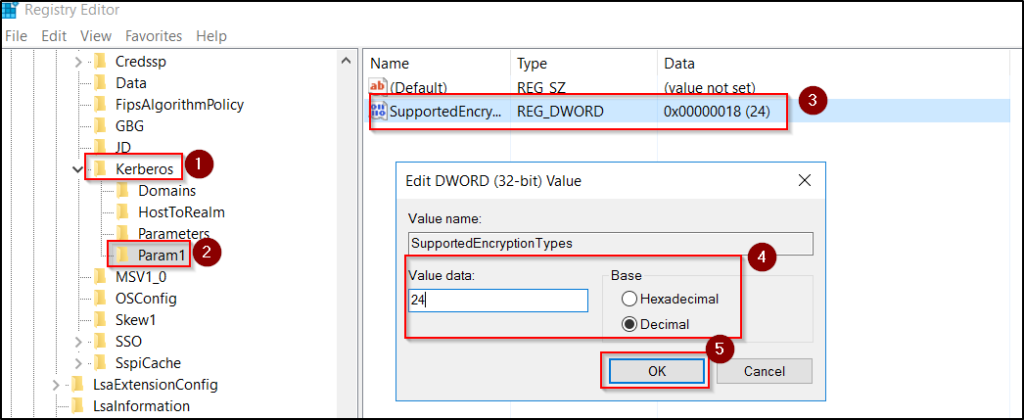Select the Kerberos key label
1024x420 pixels.
pyautogui.click(x=144, y=169)
